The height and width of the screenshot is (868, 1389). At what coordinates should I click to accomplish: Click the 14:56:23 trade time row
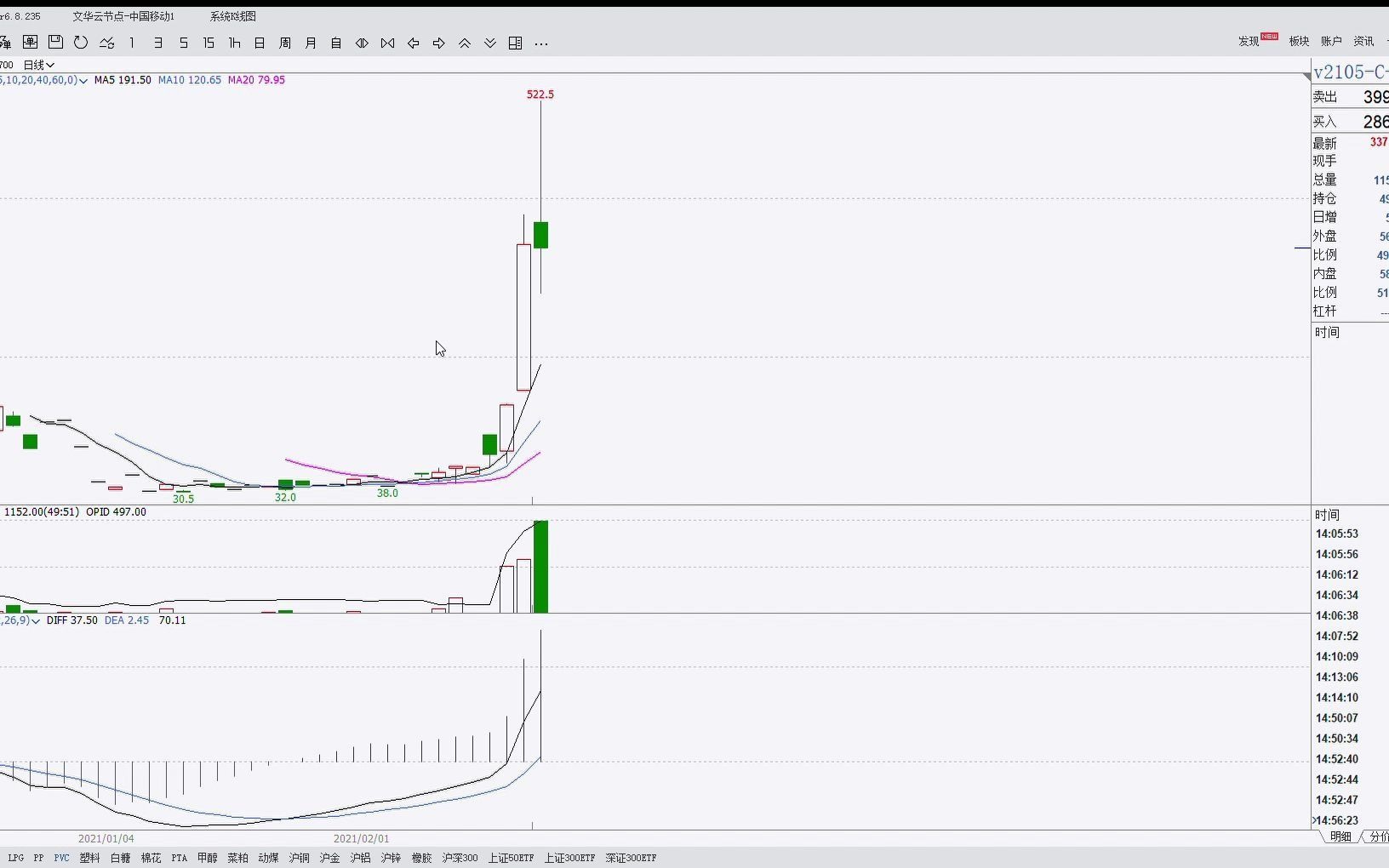1336,820
